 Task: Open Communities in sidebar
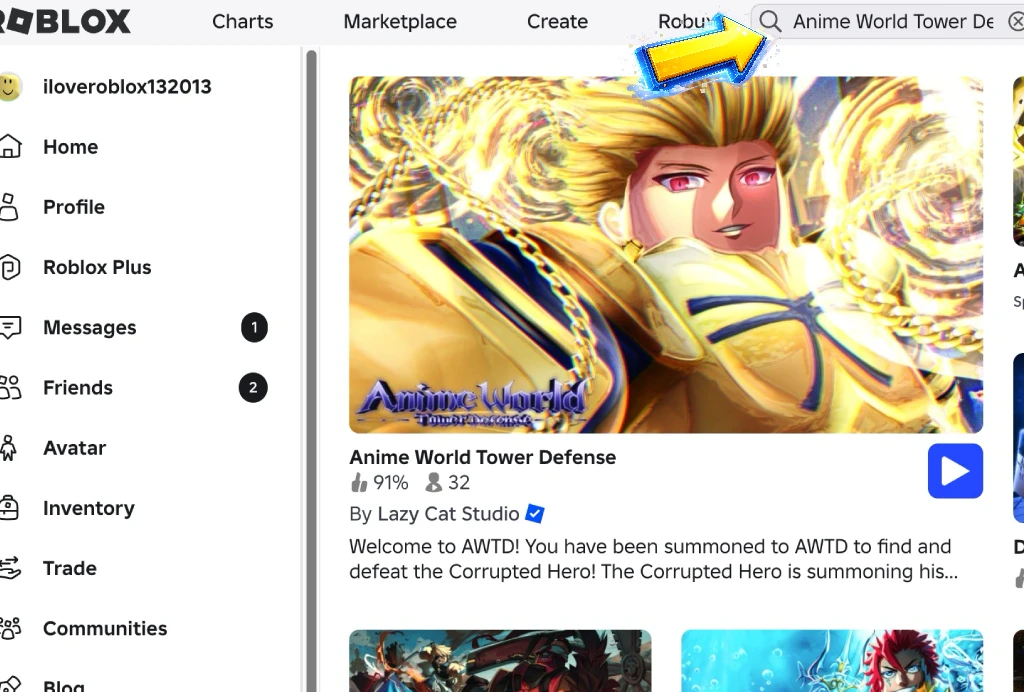(x=105, y=628)
